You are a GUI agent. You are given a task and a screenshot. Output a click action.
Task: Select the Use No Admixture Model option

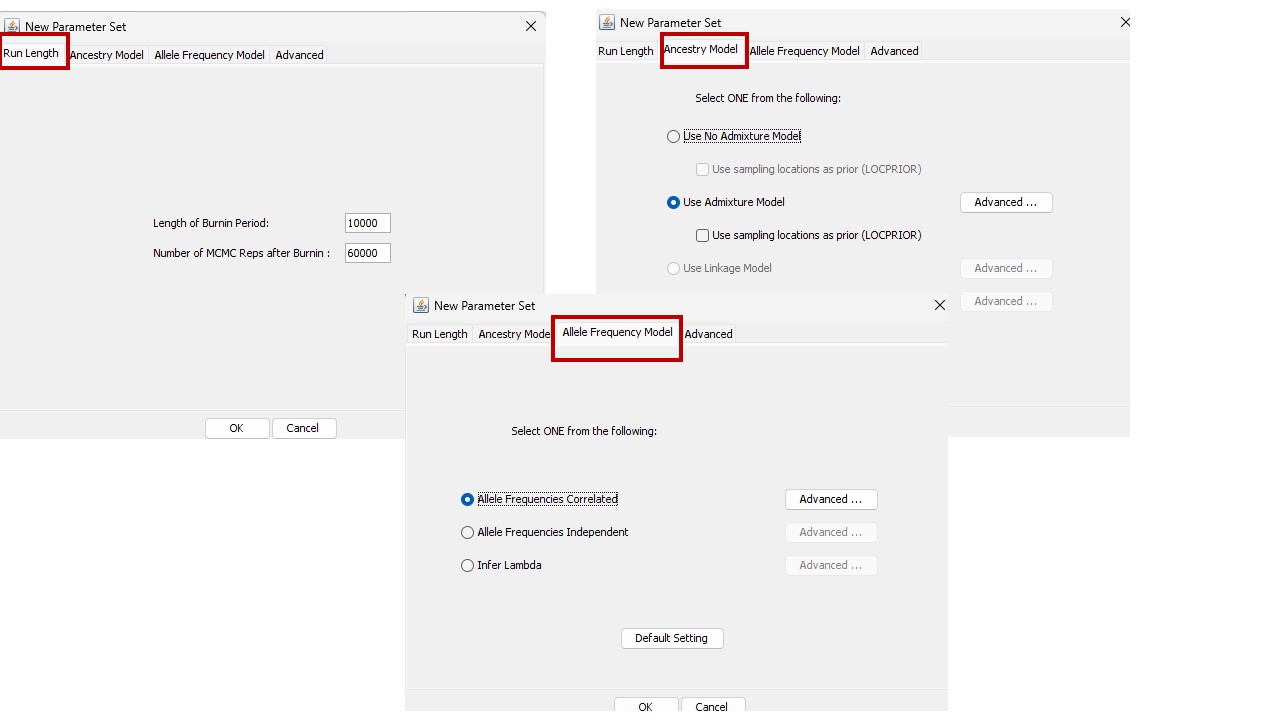click(x=674, y=136)
